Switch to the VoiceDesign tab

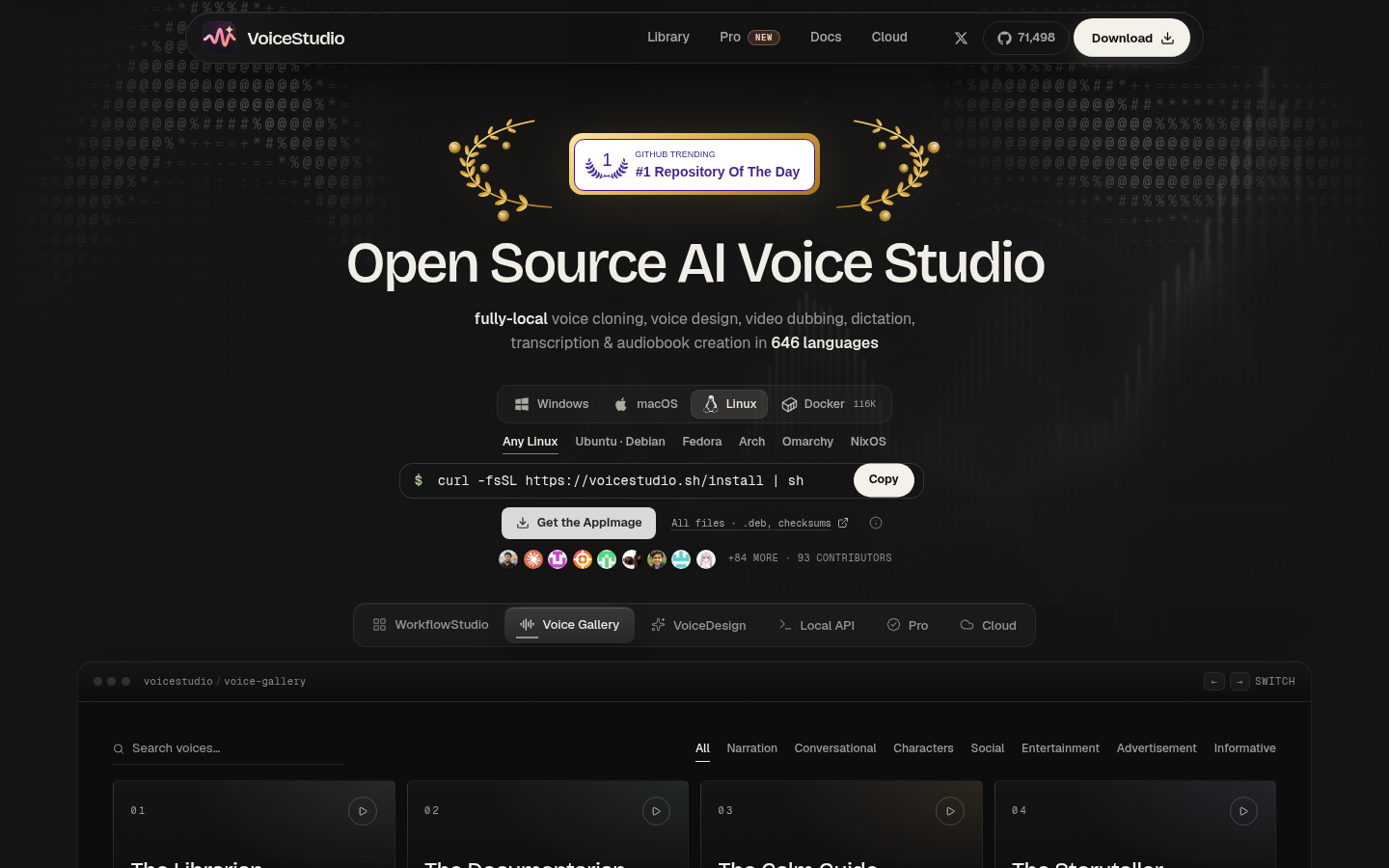698,625
